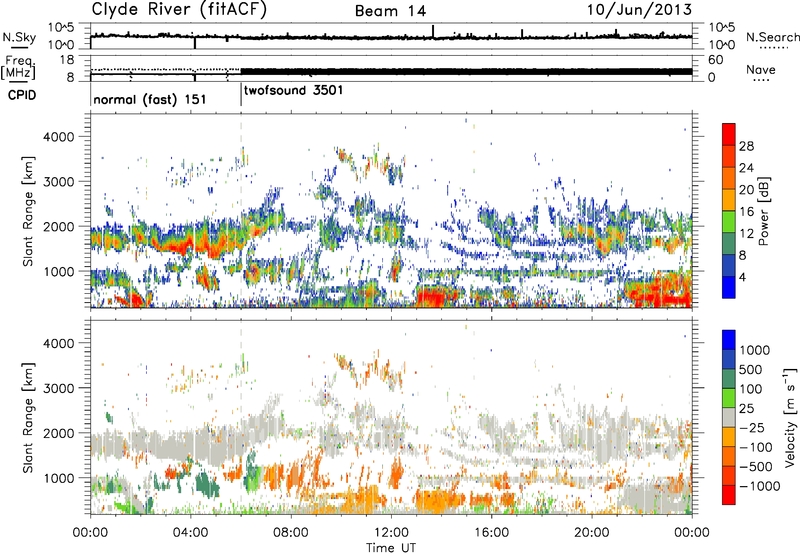
Task: Click the date '10/Jun/2013'
Action: 639,9
